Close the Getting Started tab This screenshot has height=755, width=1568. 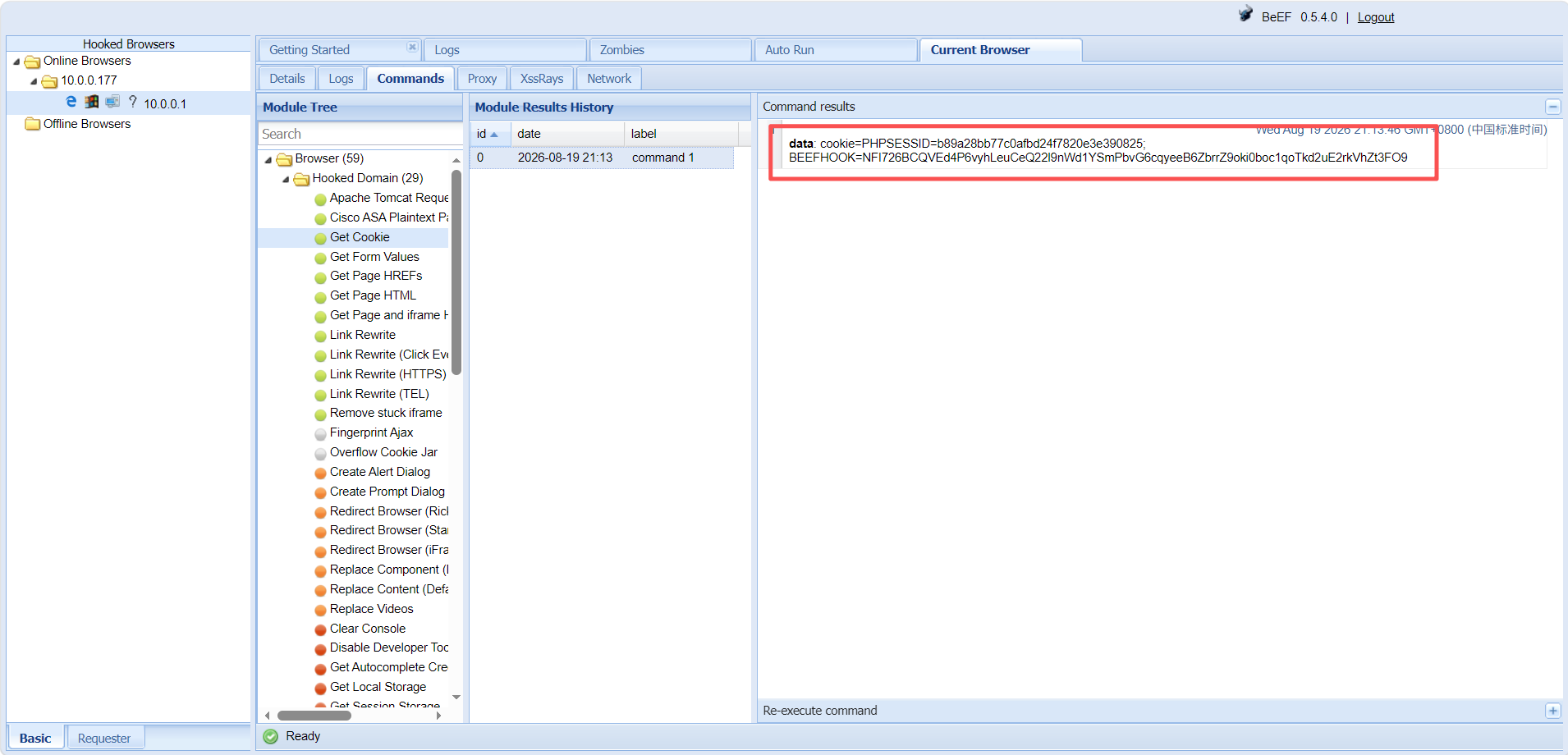click(x=412, y=48)
